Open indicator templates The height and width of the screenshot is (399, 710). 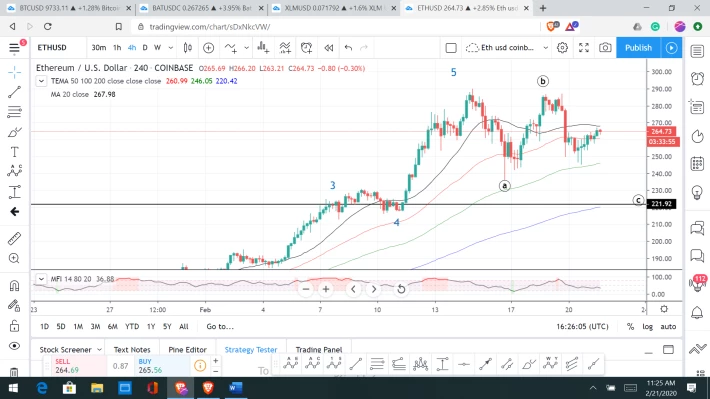click(x=285, y=48)
